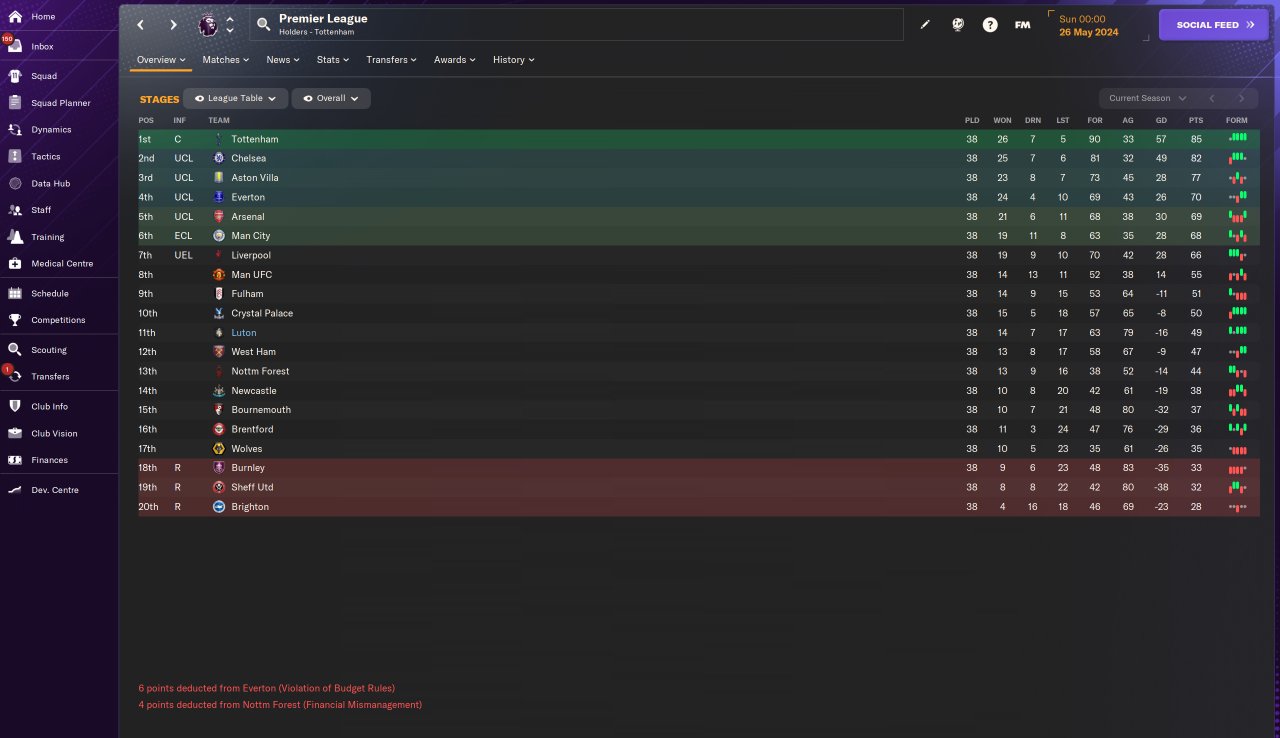
Task: Click the Social Feed button
Action: 1213,25
